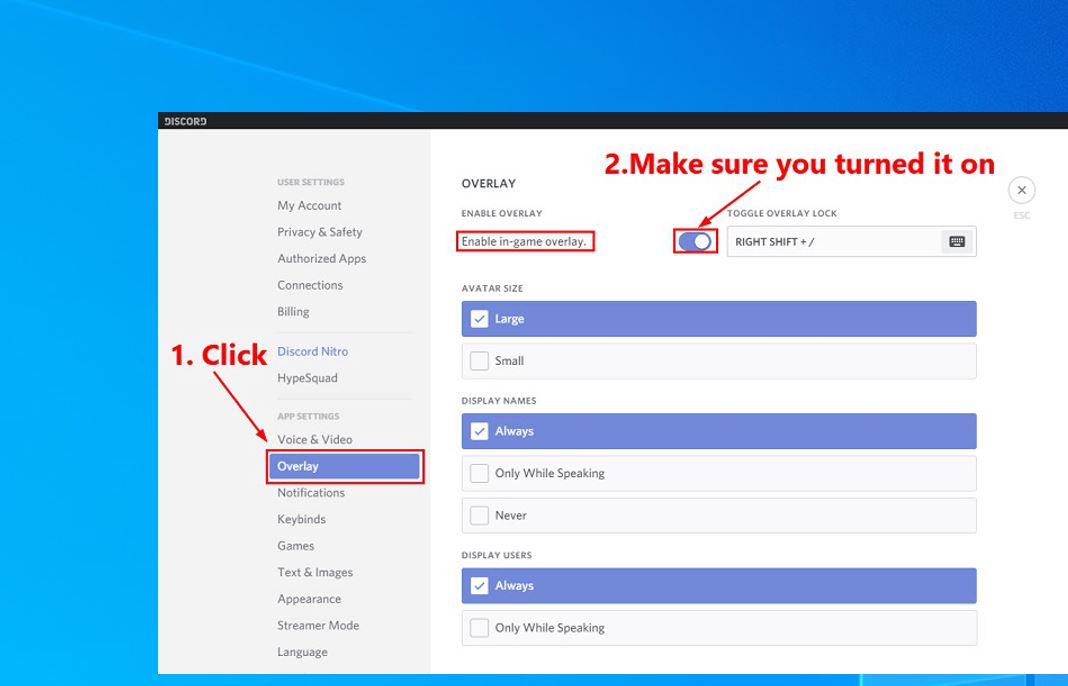Click the RIGHT SHIFT + / keybind field
Screen dimensions: 1068x686
click(x=851, y=242)
